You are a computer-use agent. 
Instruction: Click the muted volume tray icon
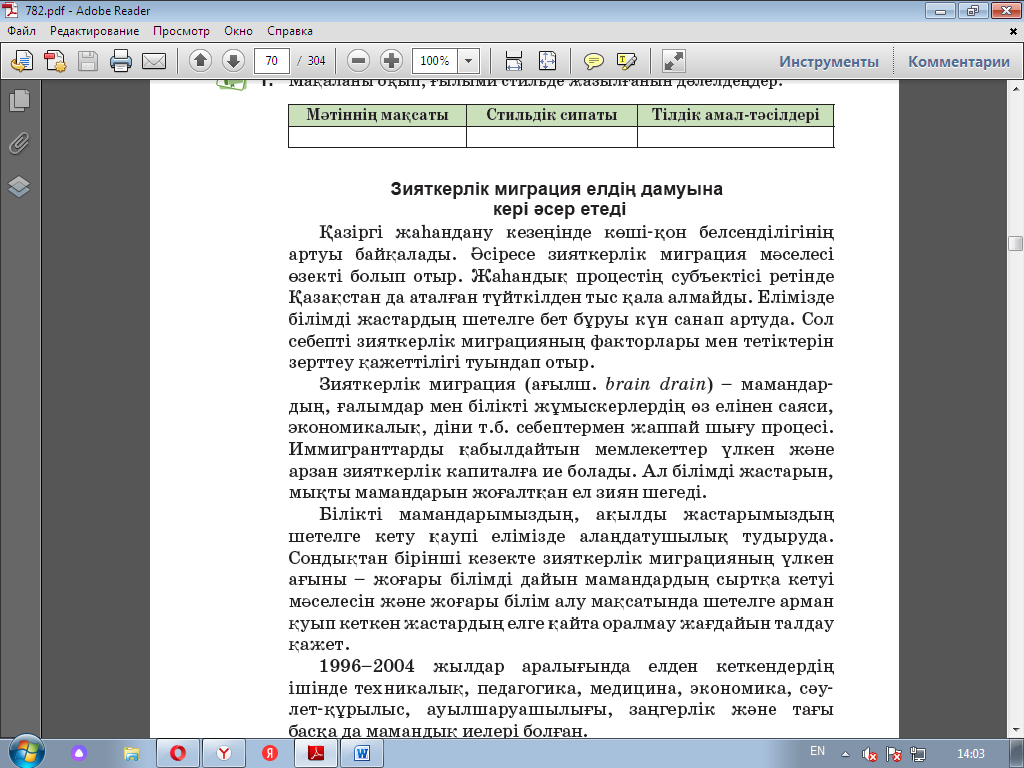point(869,754)
